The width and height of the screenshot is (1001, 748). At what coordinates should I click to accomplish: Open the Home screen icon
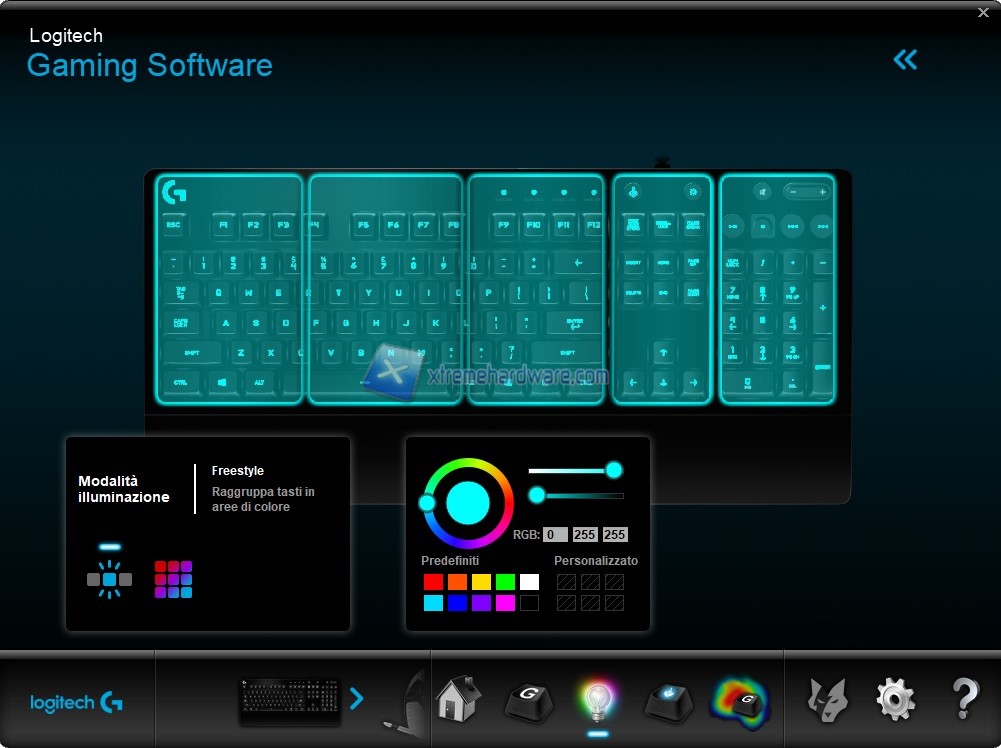(459, 699)
